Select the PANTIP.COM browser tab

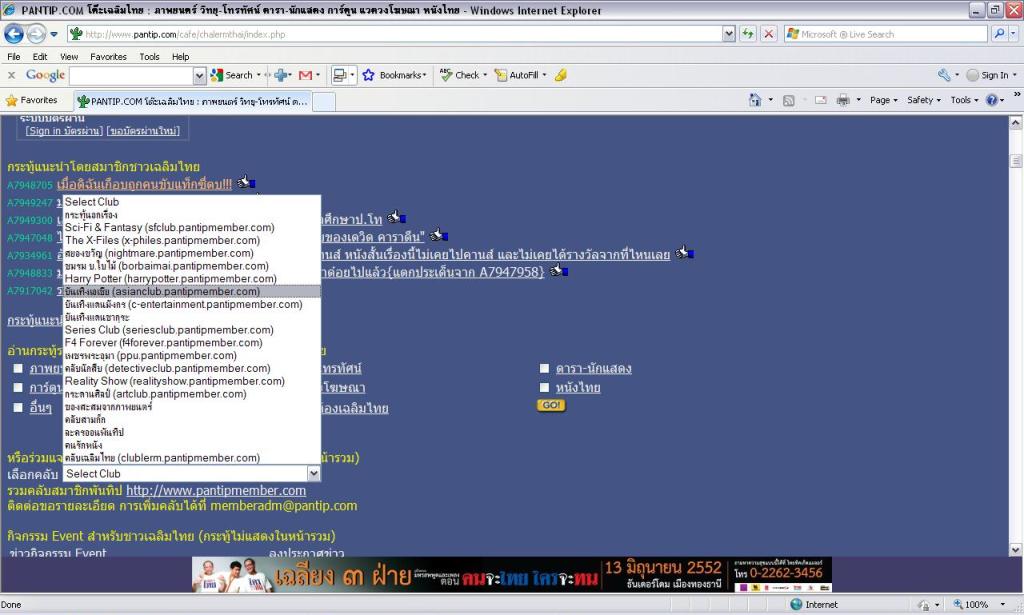click(193, 101)
